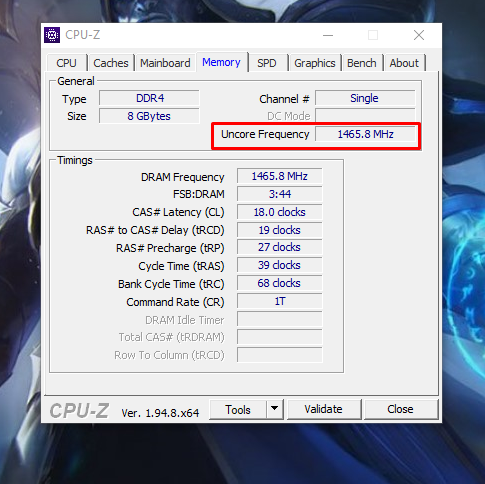The image size is (485, 484).
Task: Click the Command Rate (CR) label
Action: [x=175, y=302]
